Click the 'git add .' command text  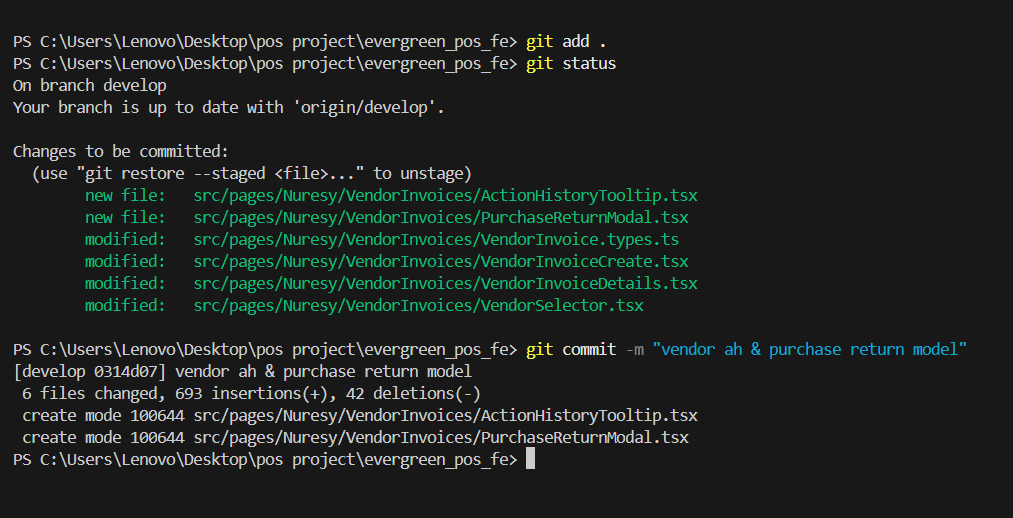coord(562,42)
